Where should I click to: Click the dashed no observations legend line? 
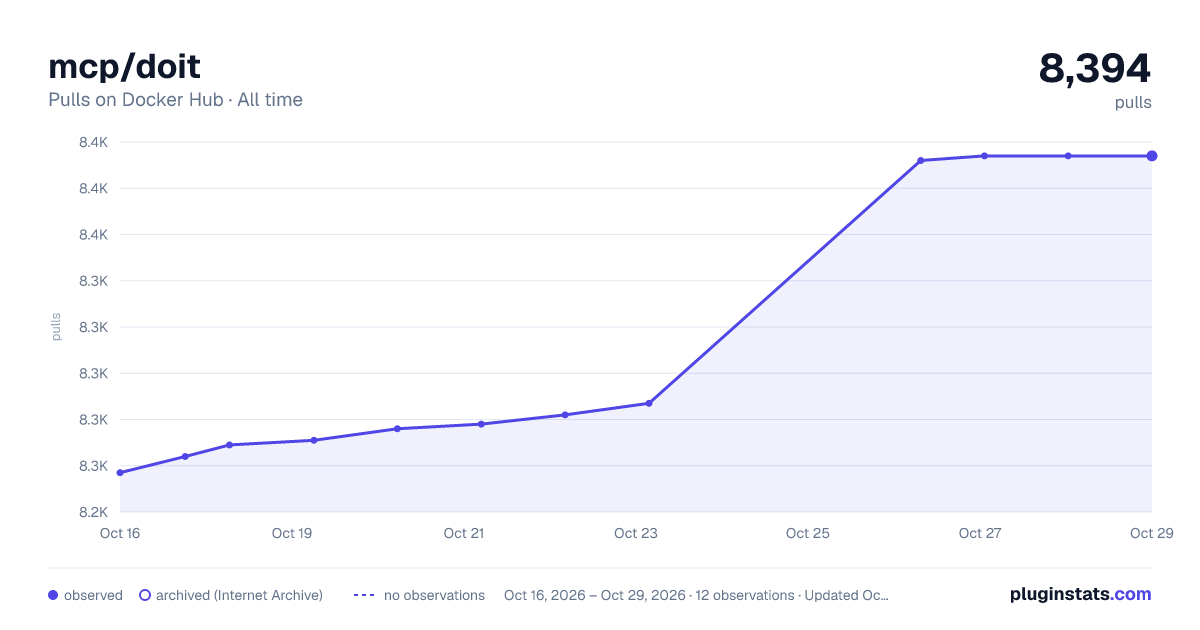tap(364, 595)
